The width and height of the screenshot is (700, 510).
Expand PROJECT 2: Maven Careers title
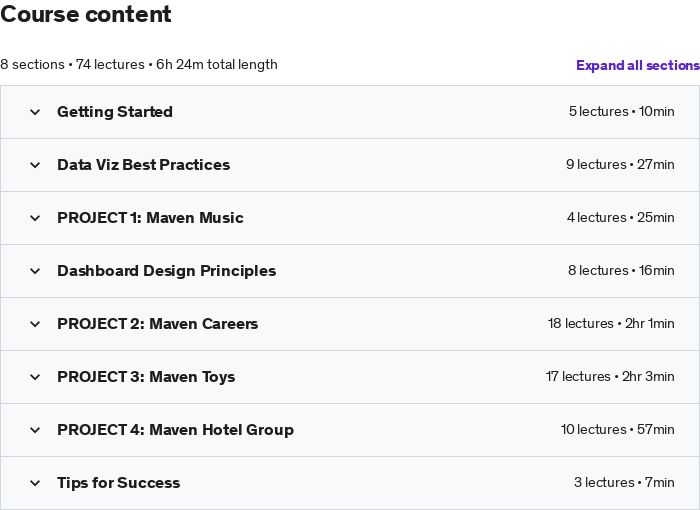tap(157, 324)
